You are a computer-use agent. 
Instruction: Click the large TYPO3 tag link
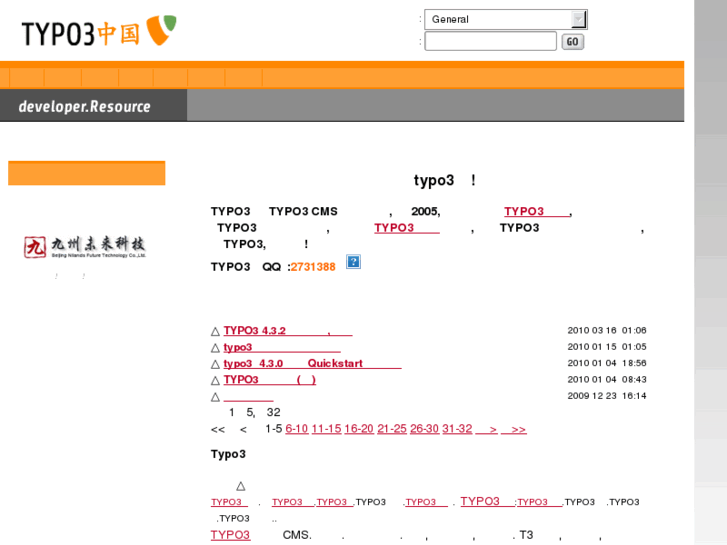487,501
